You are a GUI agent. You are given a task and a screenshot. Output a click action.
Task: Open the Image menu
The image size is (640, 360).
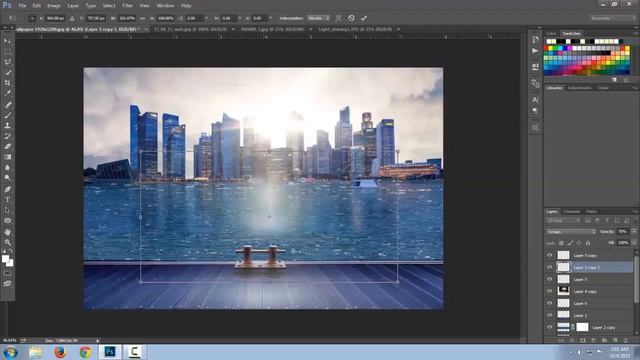(x=54, y=6)
